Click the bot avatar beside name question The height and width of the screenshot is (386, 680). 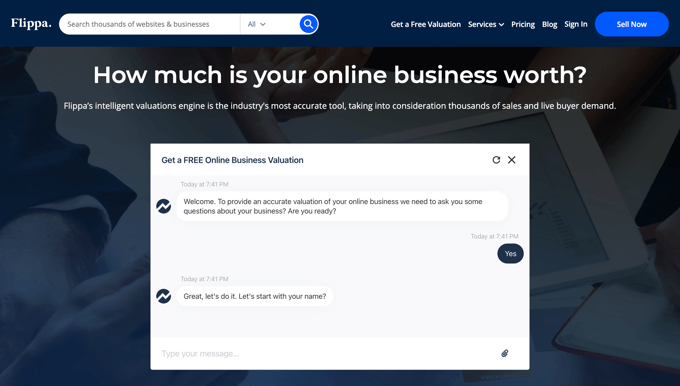pos(163,296)
